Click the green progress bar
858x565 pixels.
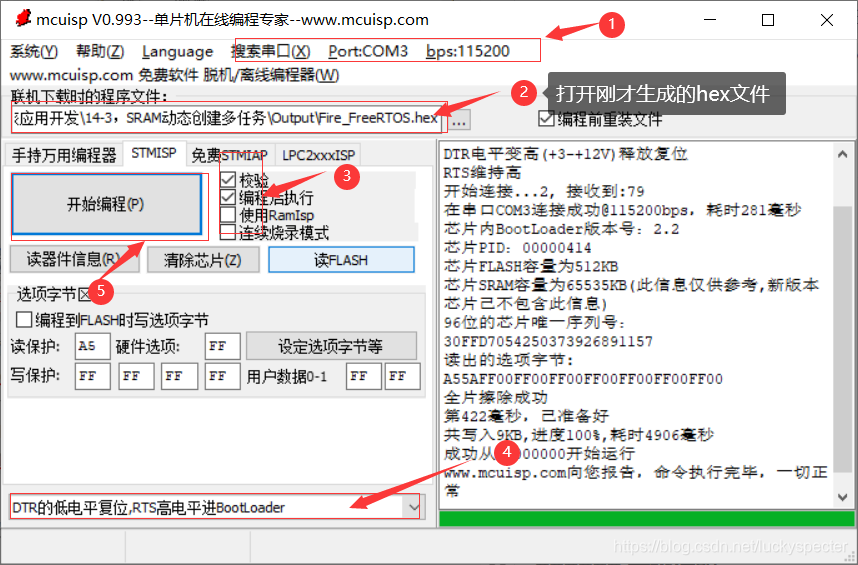[647, 519]
